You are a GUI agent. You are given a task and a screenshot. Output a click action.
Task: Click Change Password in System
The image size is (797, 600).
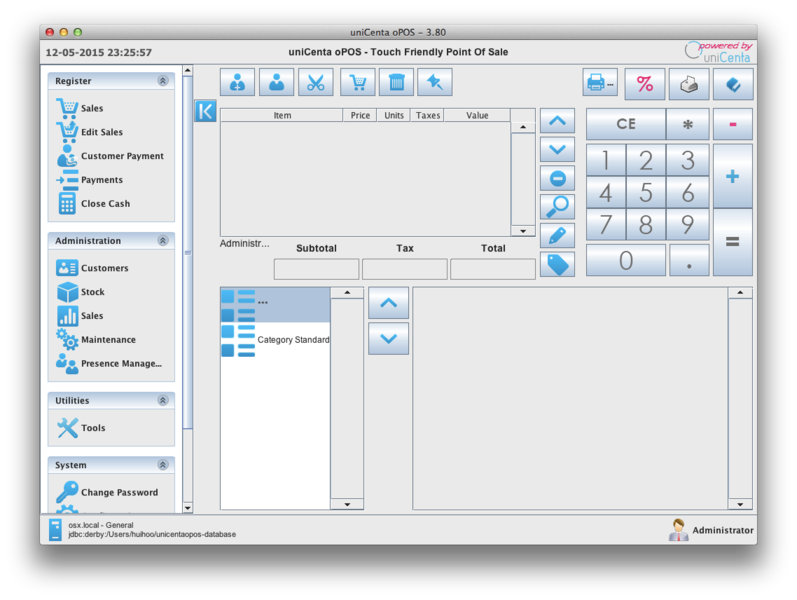tap(107, 492)
